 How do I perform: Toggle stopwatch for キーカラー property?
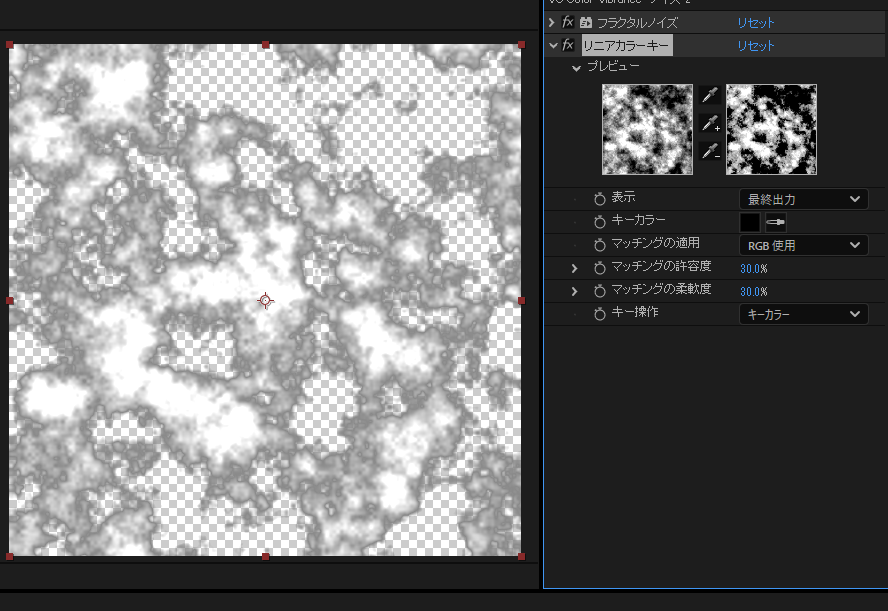(600, 222)
